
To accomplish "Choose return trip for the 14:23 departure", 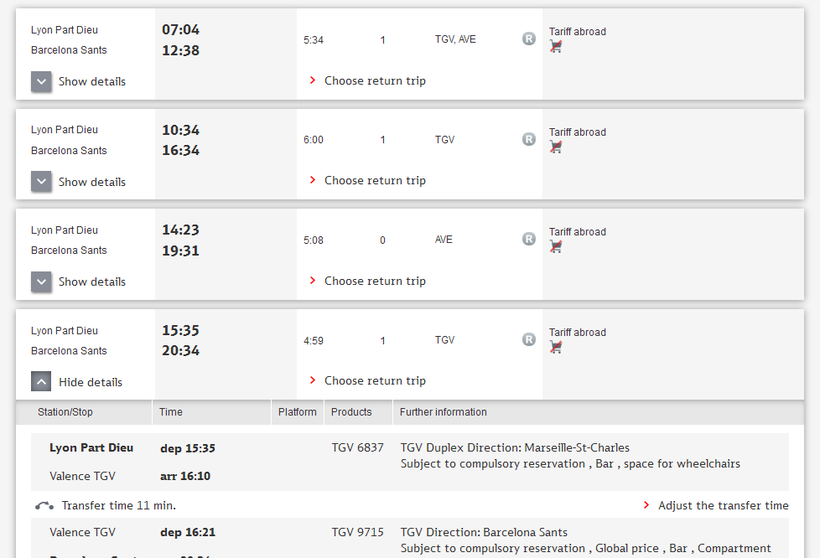I will tap(374, 281).
